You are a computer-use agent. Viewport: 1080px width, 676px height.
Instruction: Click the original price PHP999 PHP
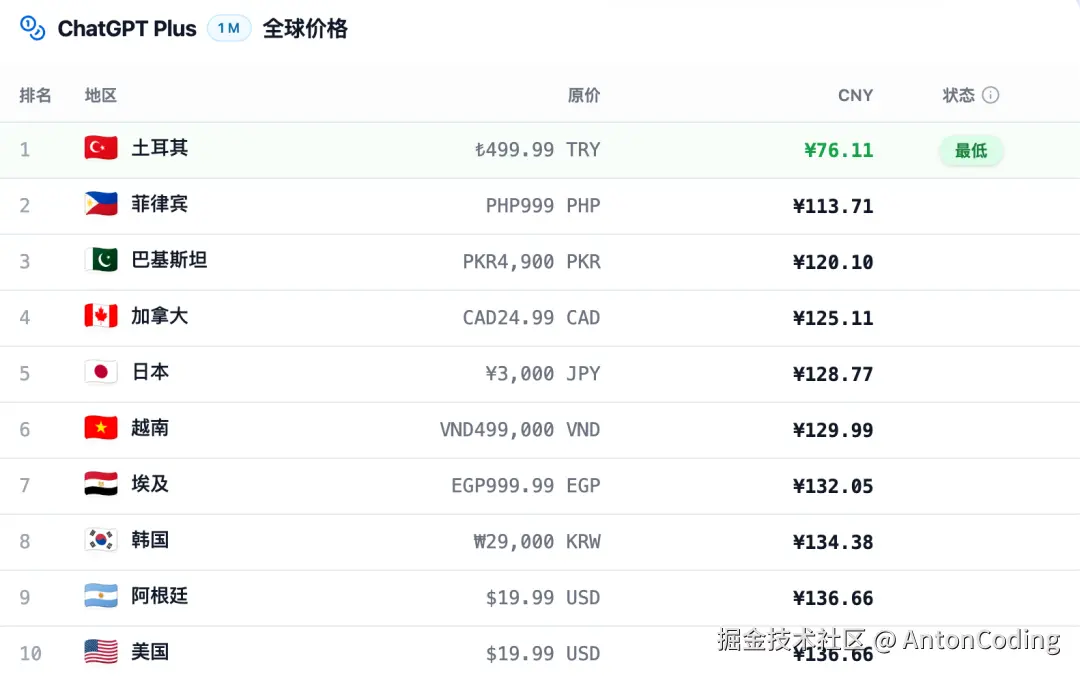click(543, 205)
